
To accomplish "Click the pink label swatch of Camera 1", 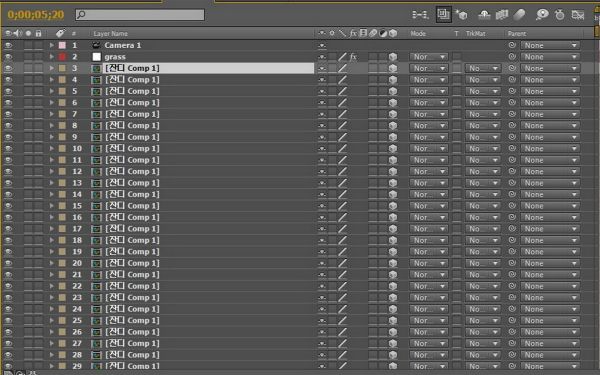I will 62,45.
